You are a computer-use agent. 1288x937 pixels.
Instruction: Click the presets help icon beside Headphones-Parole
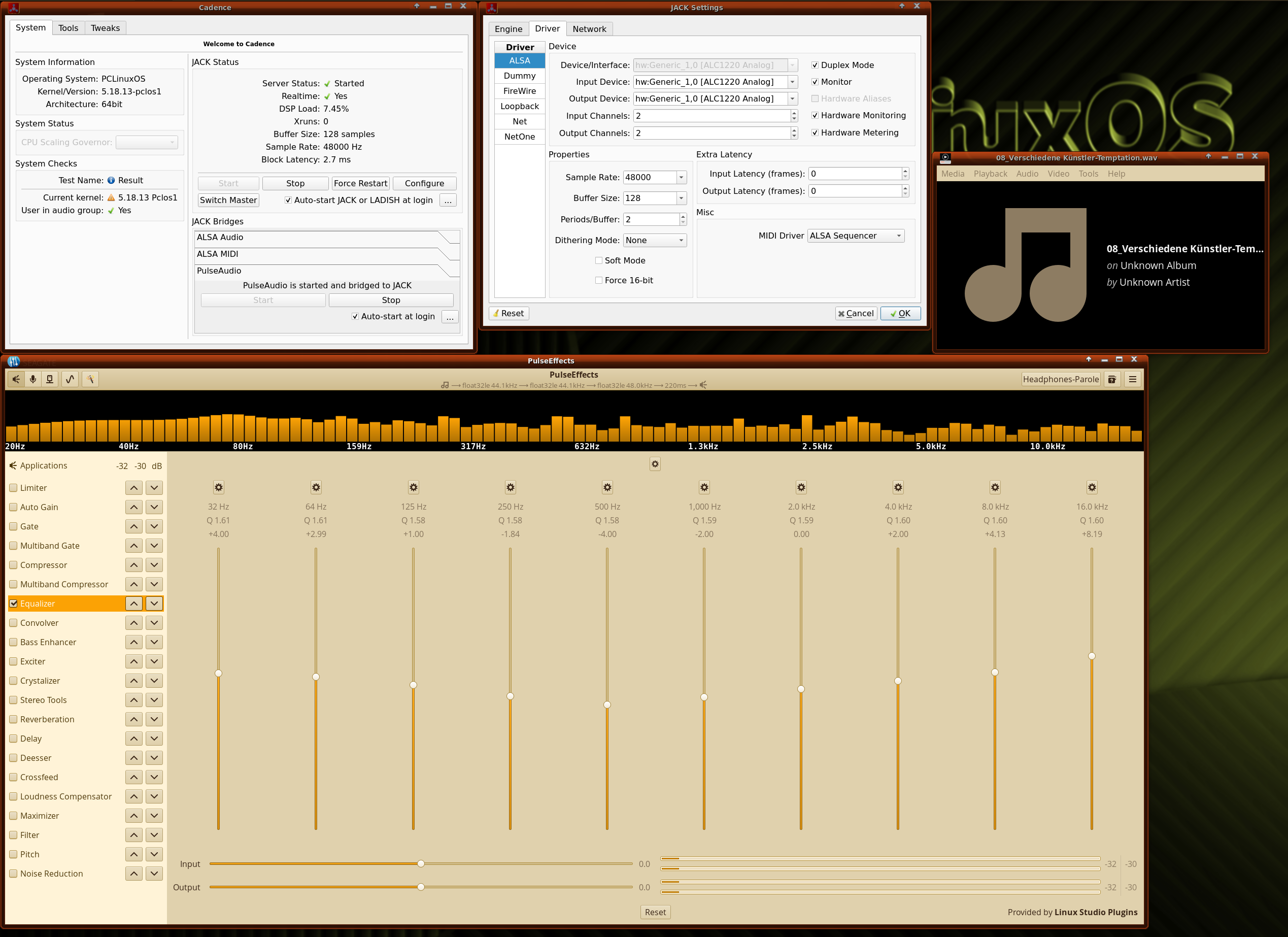(1112, 379)
